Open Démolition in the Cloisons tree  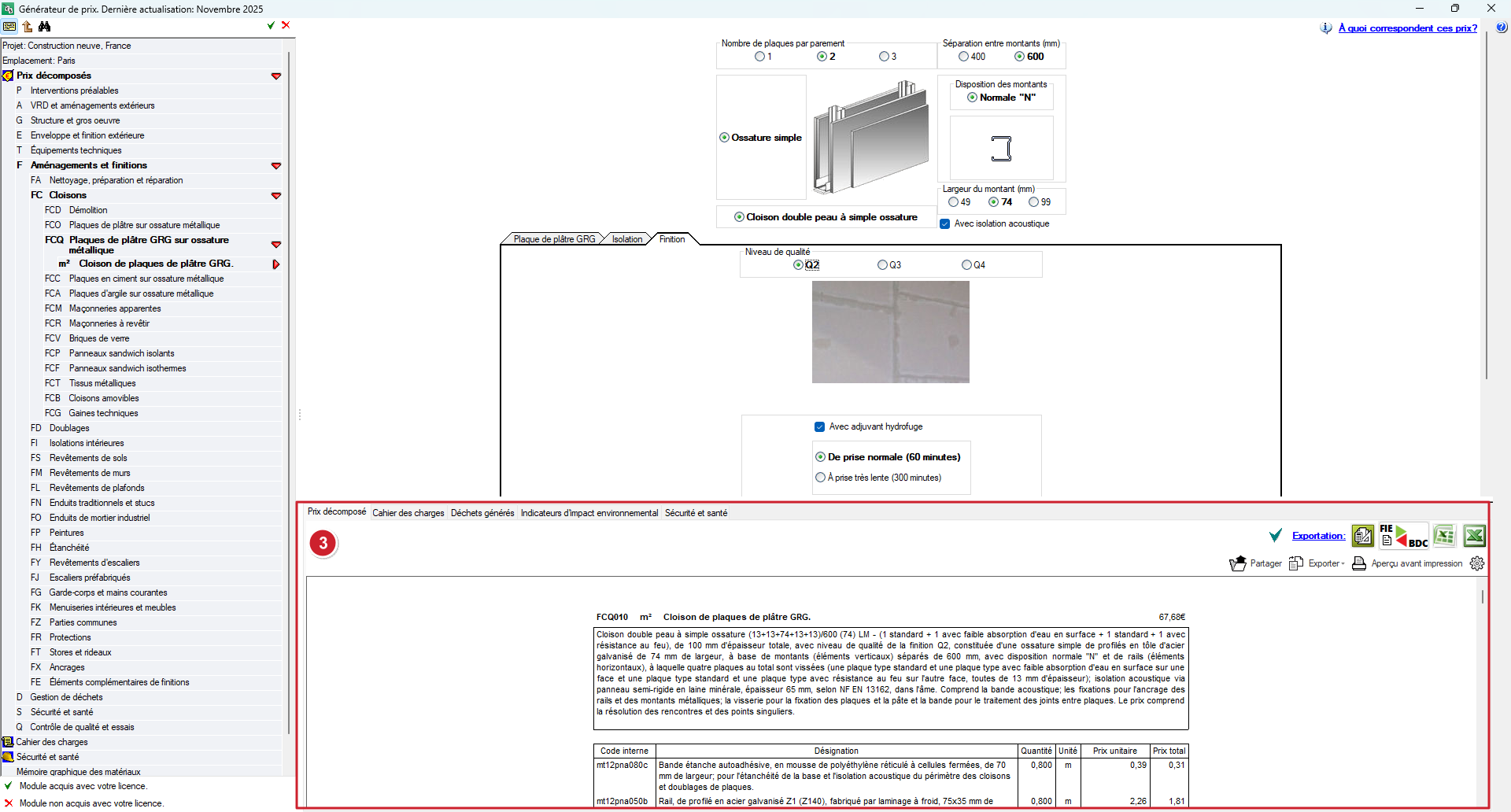[x=88, y=210]
